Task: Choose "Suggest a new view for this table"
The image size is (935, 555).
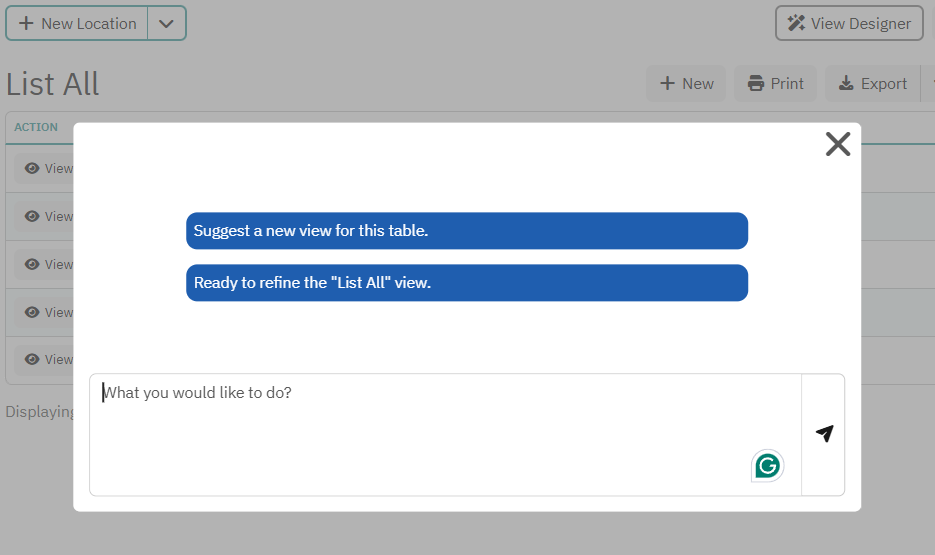Action: tap(466, 231)
